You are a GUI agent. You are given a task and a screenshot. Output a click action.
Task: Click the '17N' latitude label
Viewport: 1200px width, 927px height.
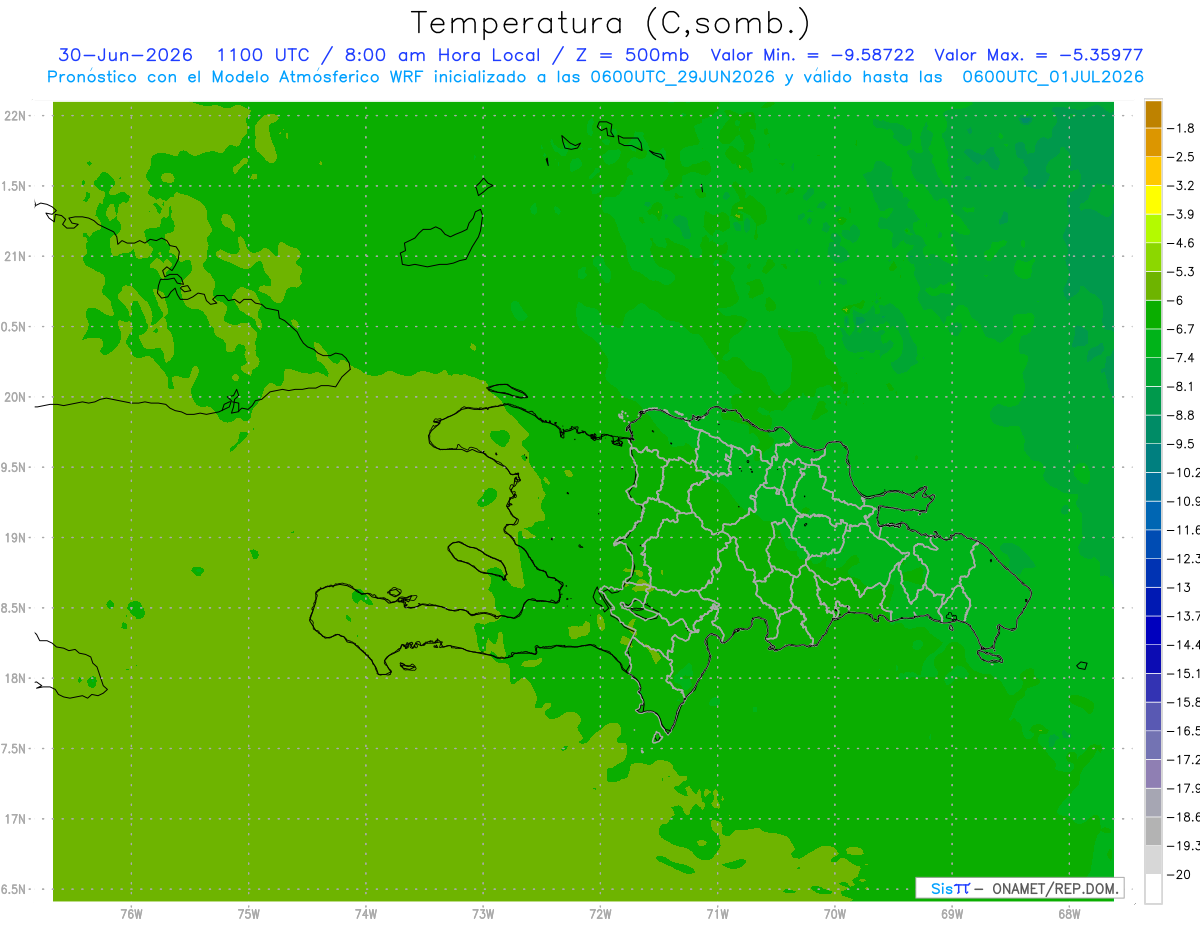pyautogui.click(x=15, y=819)
